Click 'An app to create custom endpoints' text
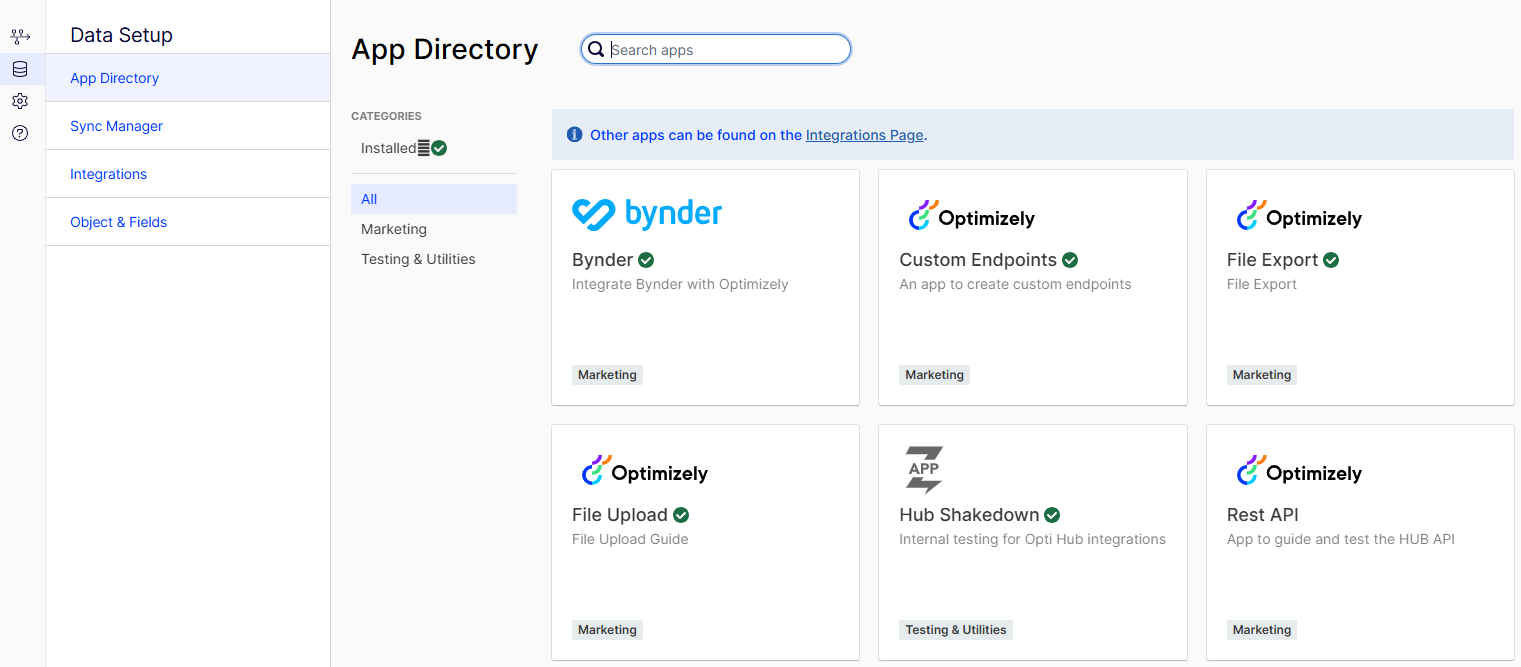 click(1015, 284)
